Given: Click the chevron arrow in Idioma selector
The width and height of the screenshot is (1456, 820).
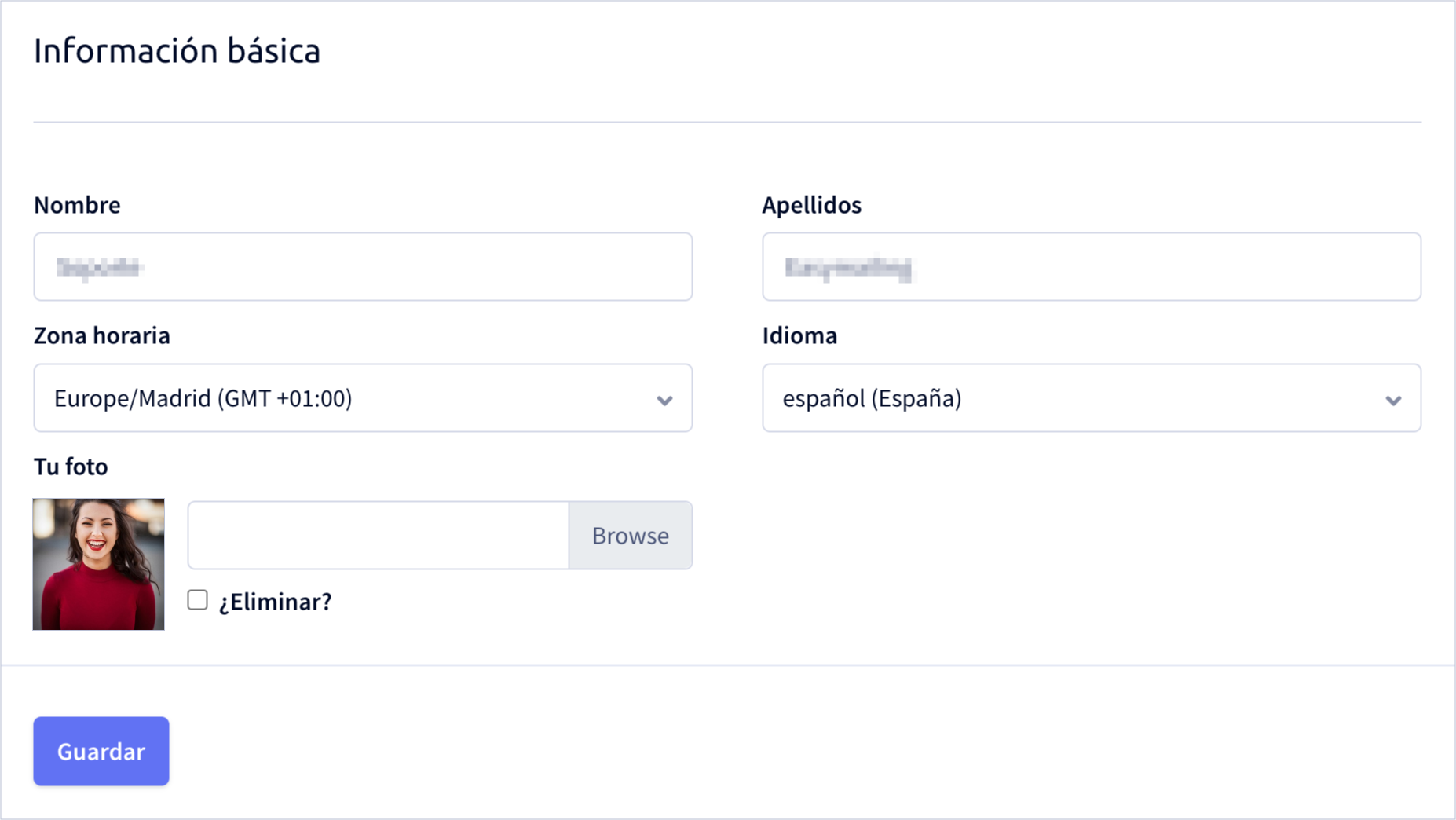Looking at the screenshot, I should (x=1393, y=401).
